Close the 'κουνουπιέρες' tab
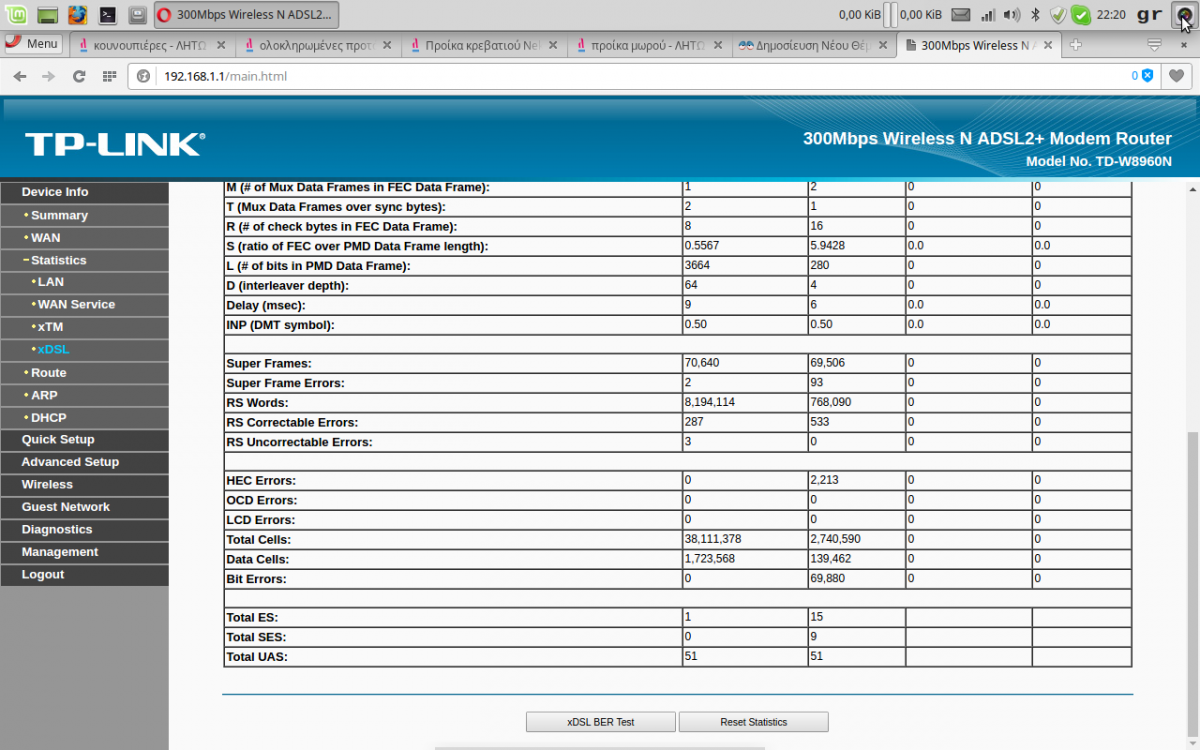Image resolution: width=1200 pixels, height=750 pixels. 220,45
